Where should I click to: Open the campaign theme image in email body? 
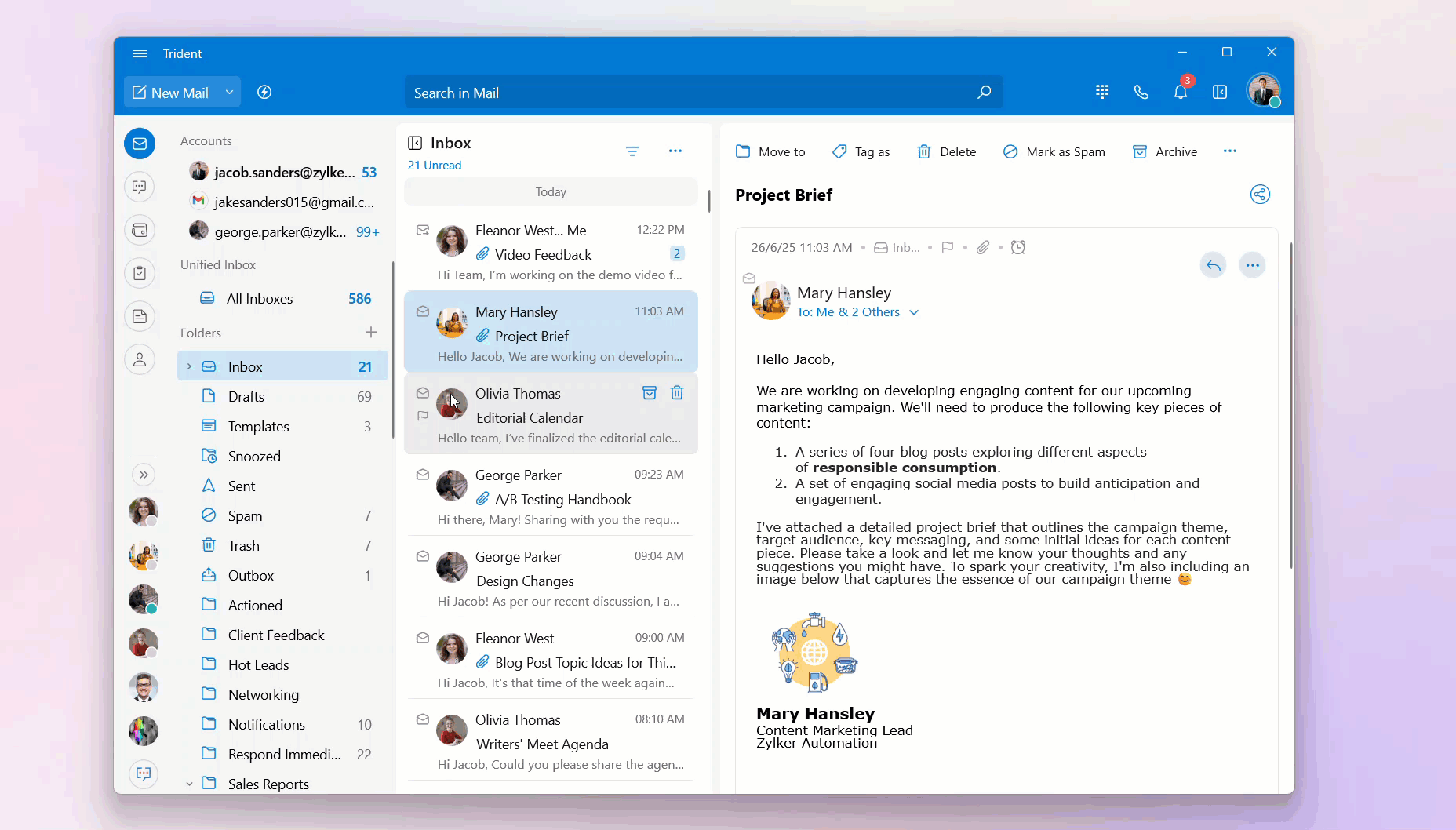pyautogui.click(x=814, y=653)
